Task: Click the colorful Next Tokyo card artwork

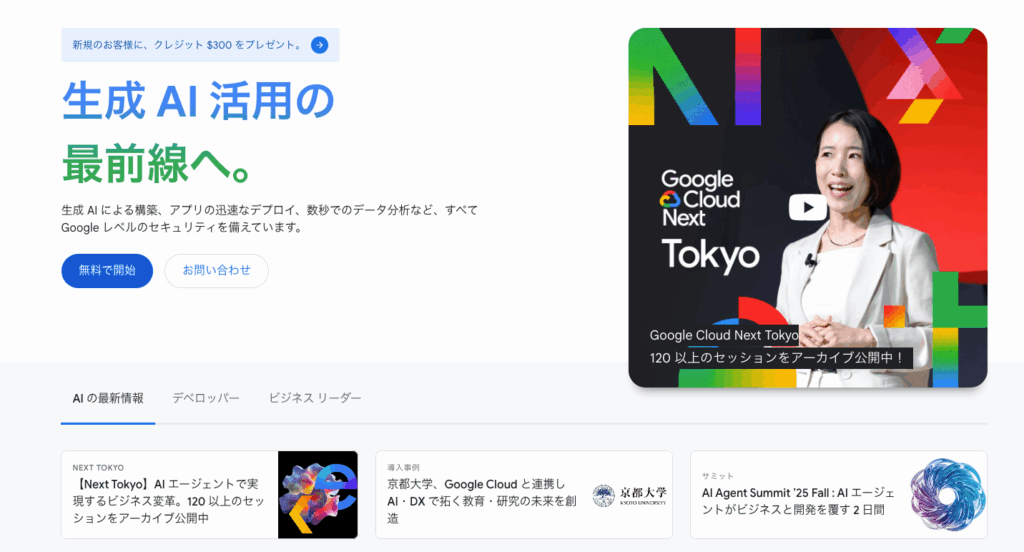Action: coord(318,495)
